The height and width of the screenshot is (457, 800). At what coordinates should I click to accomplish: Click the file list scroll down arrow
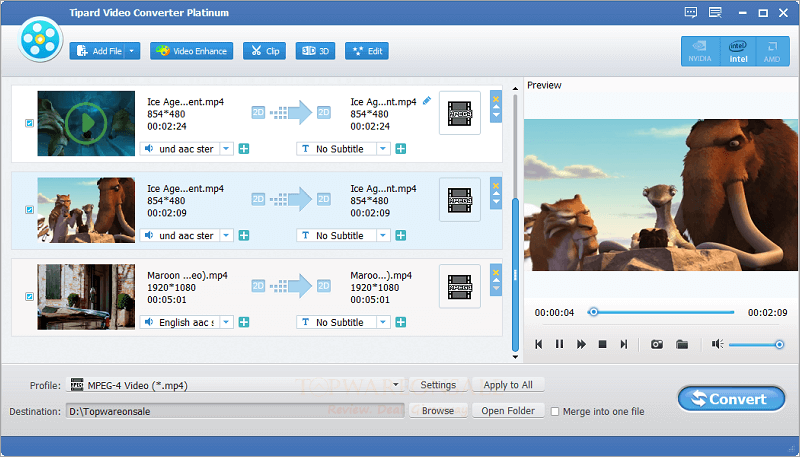[x=515, y=357]
